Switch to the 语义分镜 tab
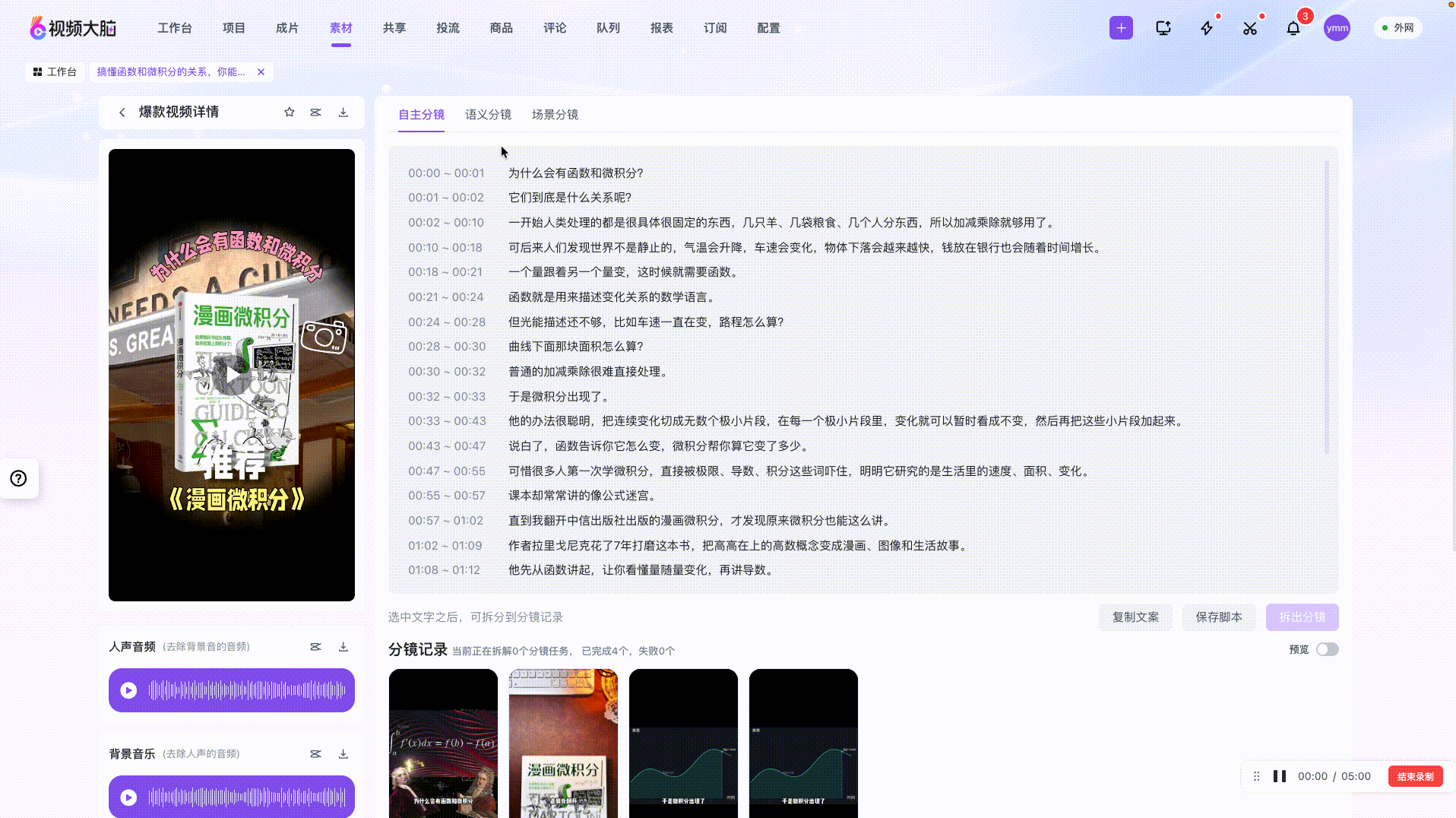The width and height of the screenshot is (1456, 818). (x=488, y=115)
